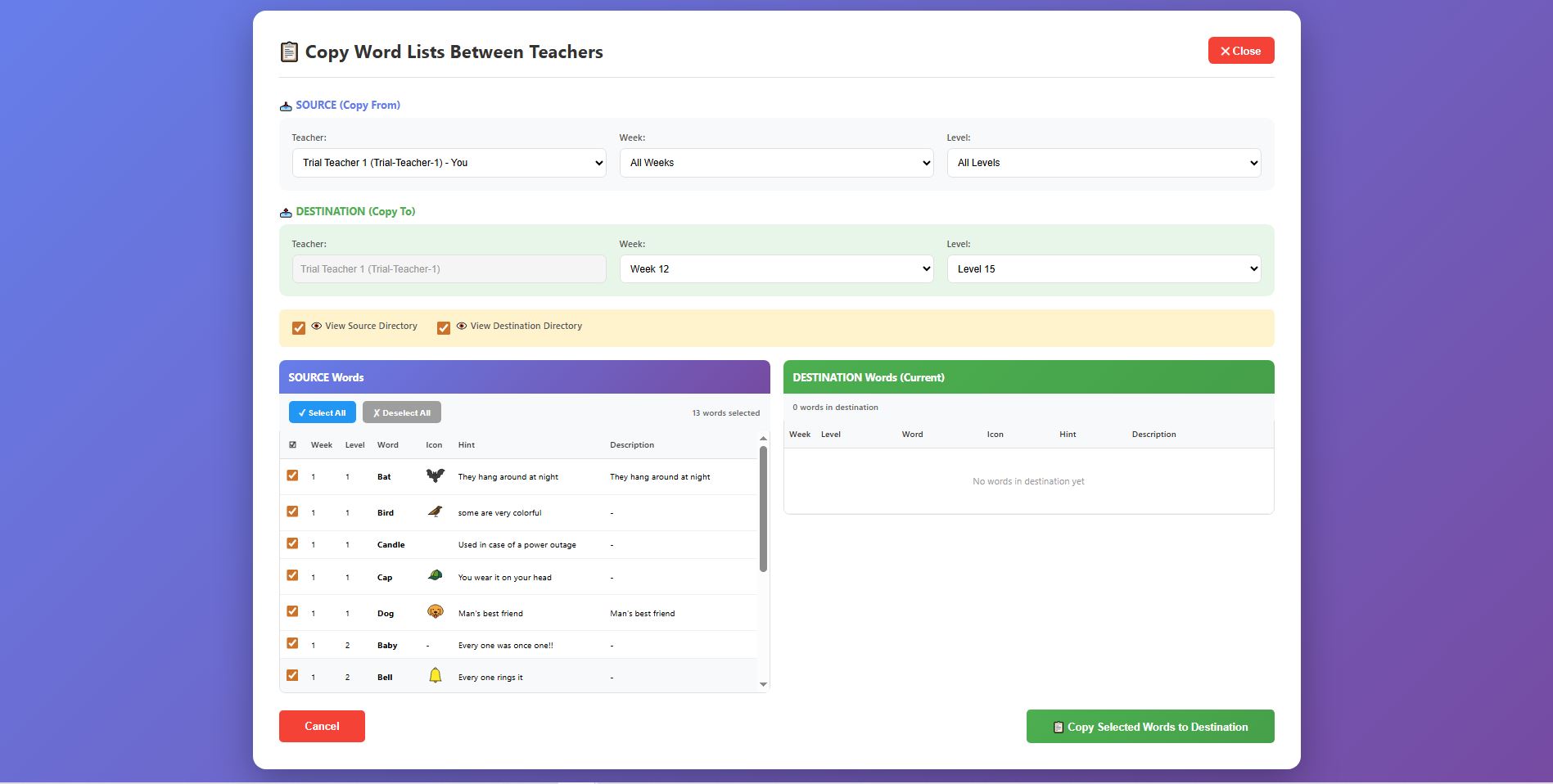Click the eye icon for View Source Directory

click(316, 326)
